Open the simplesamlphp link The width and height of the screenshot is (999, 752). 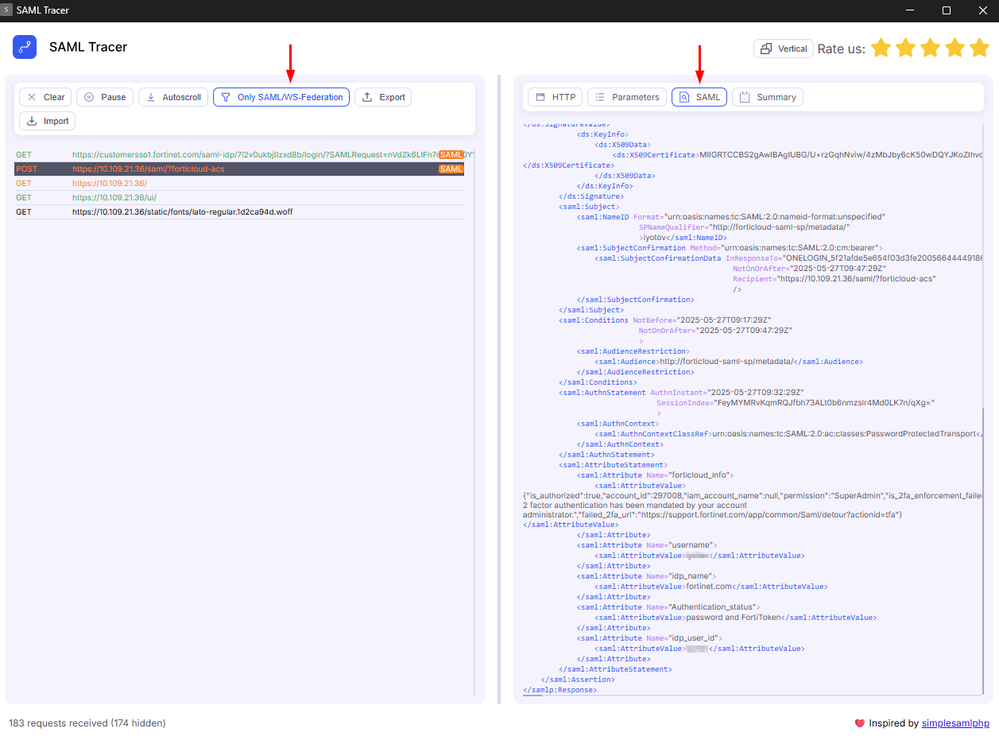(x=955, y=723)
